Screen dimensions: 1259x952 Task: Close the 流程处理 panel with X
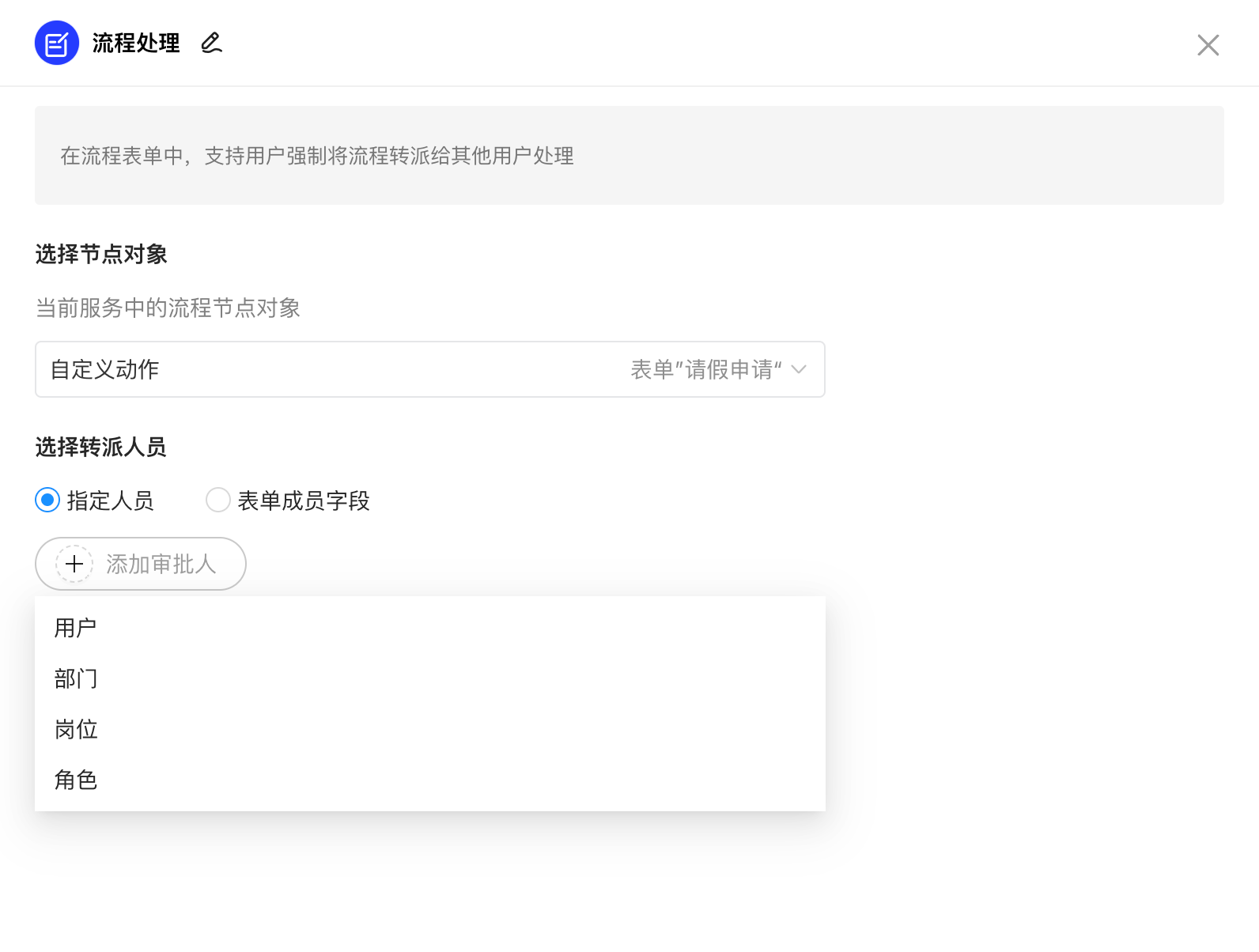point(1208,45)
